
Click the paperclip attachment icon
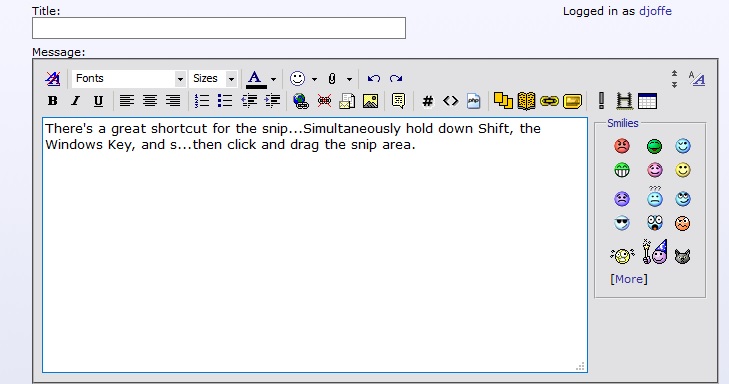[331, 79]
